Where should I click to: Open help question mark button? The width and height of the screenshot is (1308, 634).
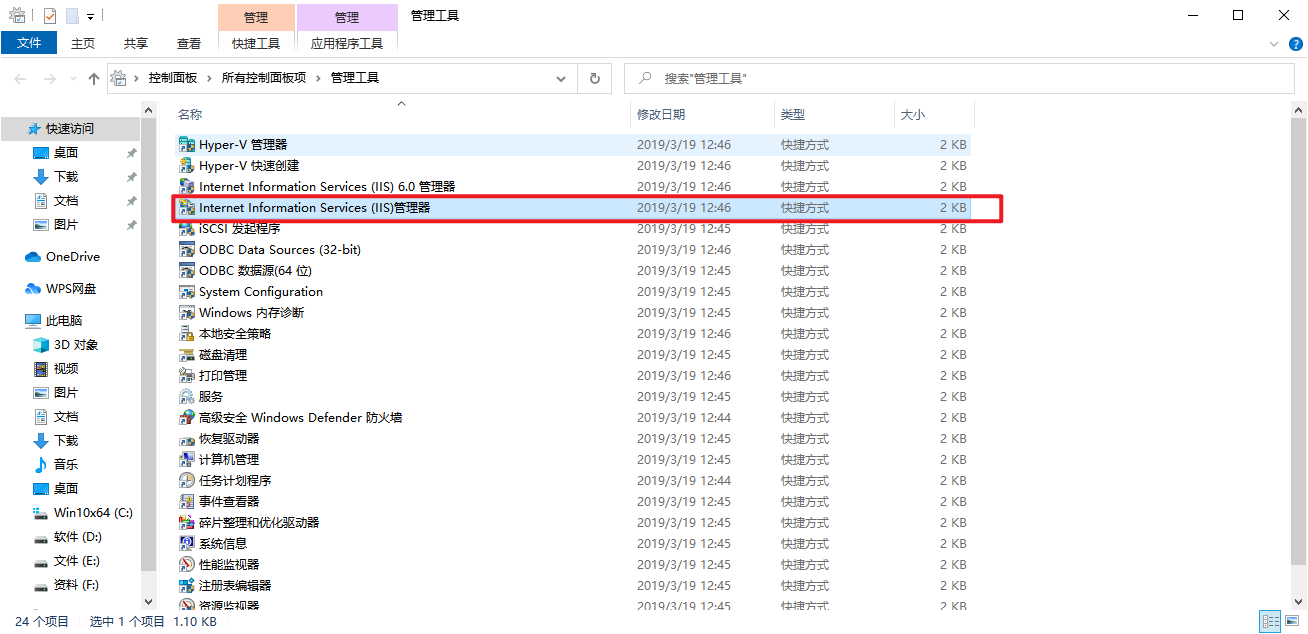[1294, 44]
